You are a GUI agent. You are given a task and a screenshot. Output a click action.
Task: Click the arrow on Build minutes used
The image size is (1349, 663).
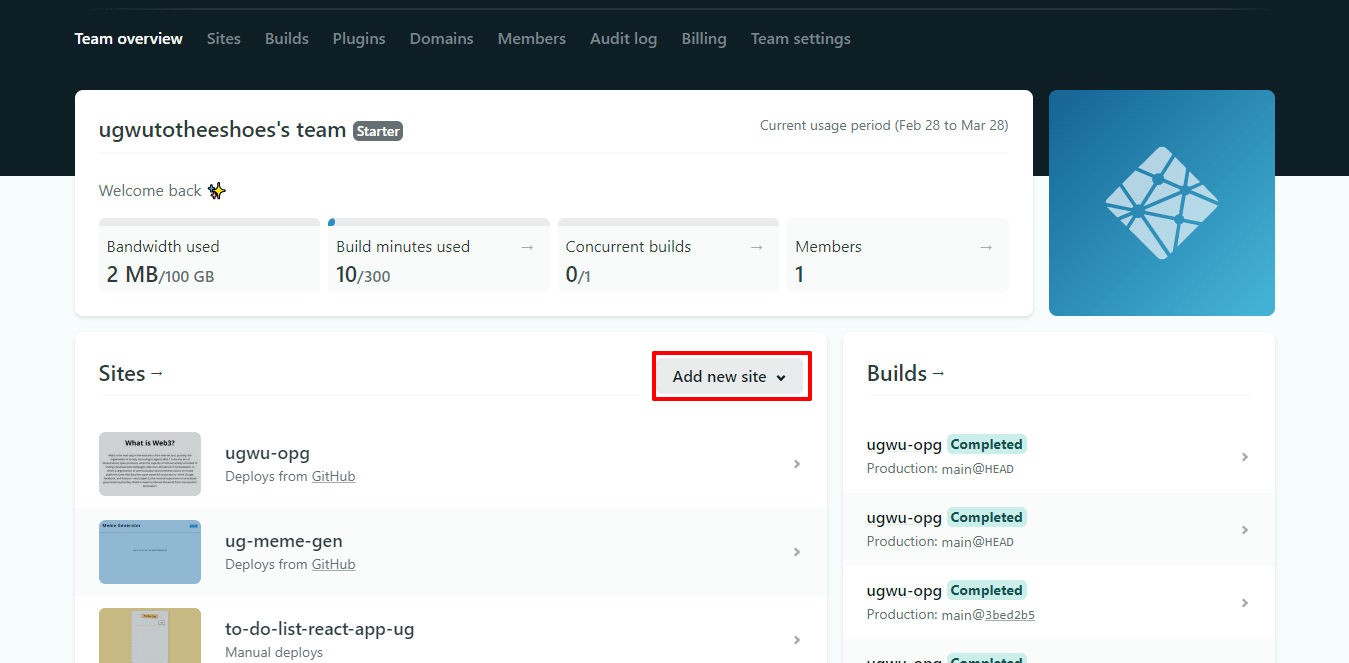tap(527, 247)
